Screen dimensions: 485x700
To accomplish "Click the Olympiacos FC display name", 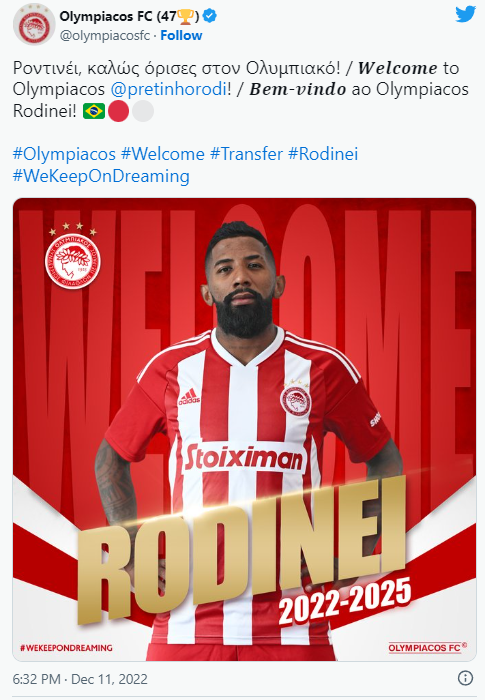I will click(106, 17).
